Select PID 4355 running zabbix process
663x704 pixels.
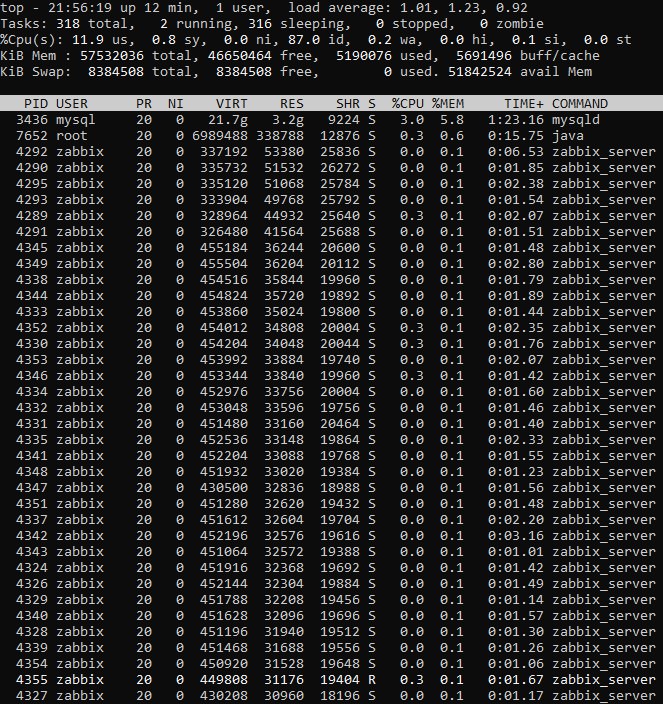31,680
